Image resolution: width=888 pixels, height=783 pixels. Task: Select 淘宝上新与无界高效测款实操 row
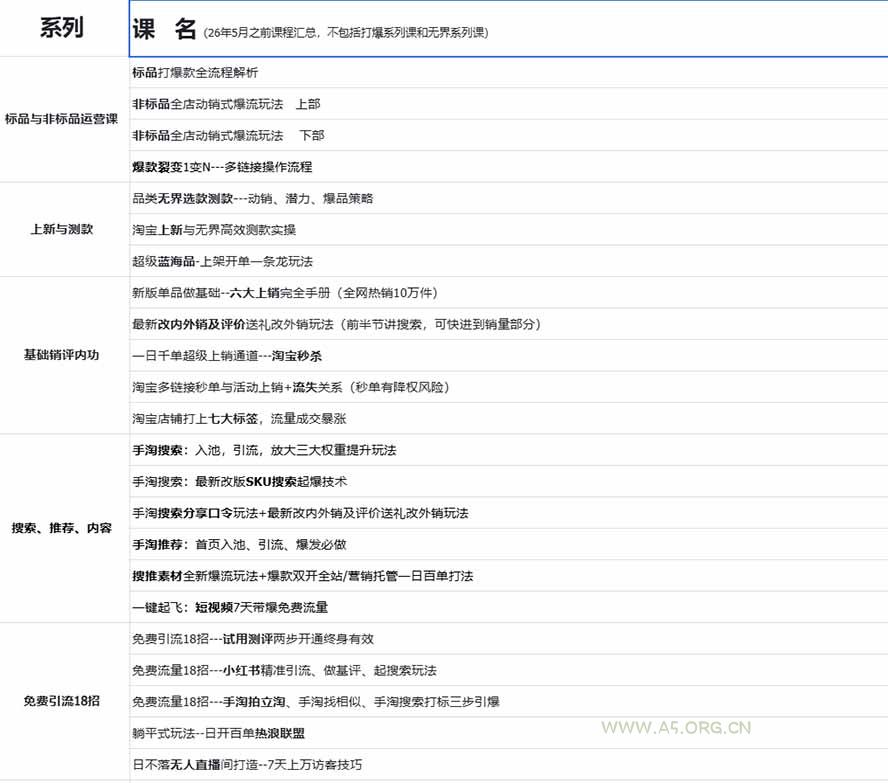coord(509,230)
